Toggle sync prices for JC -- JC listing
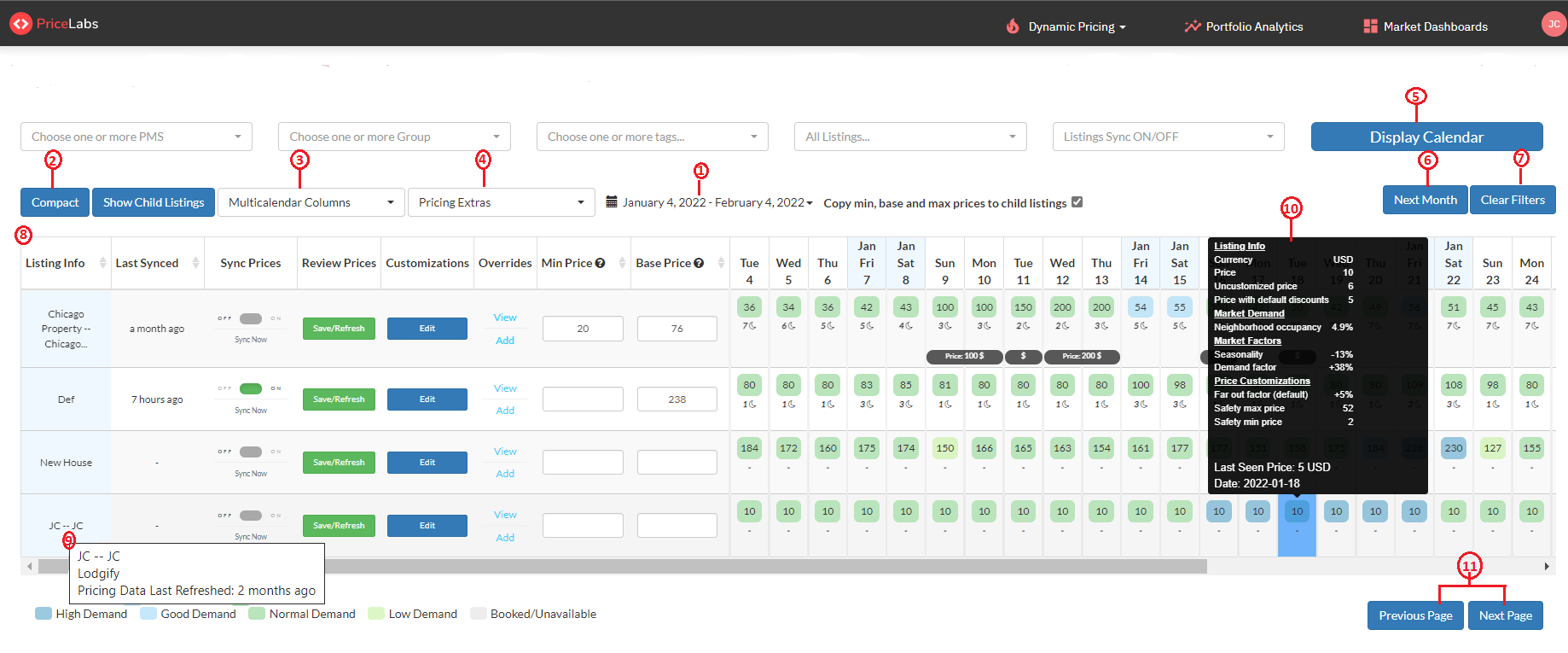The height and width of the screenshot is (653, 1568). 251,515
